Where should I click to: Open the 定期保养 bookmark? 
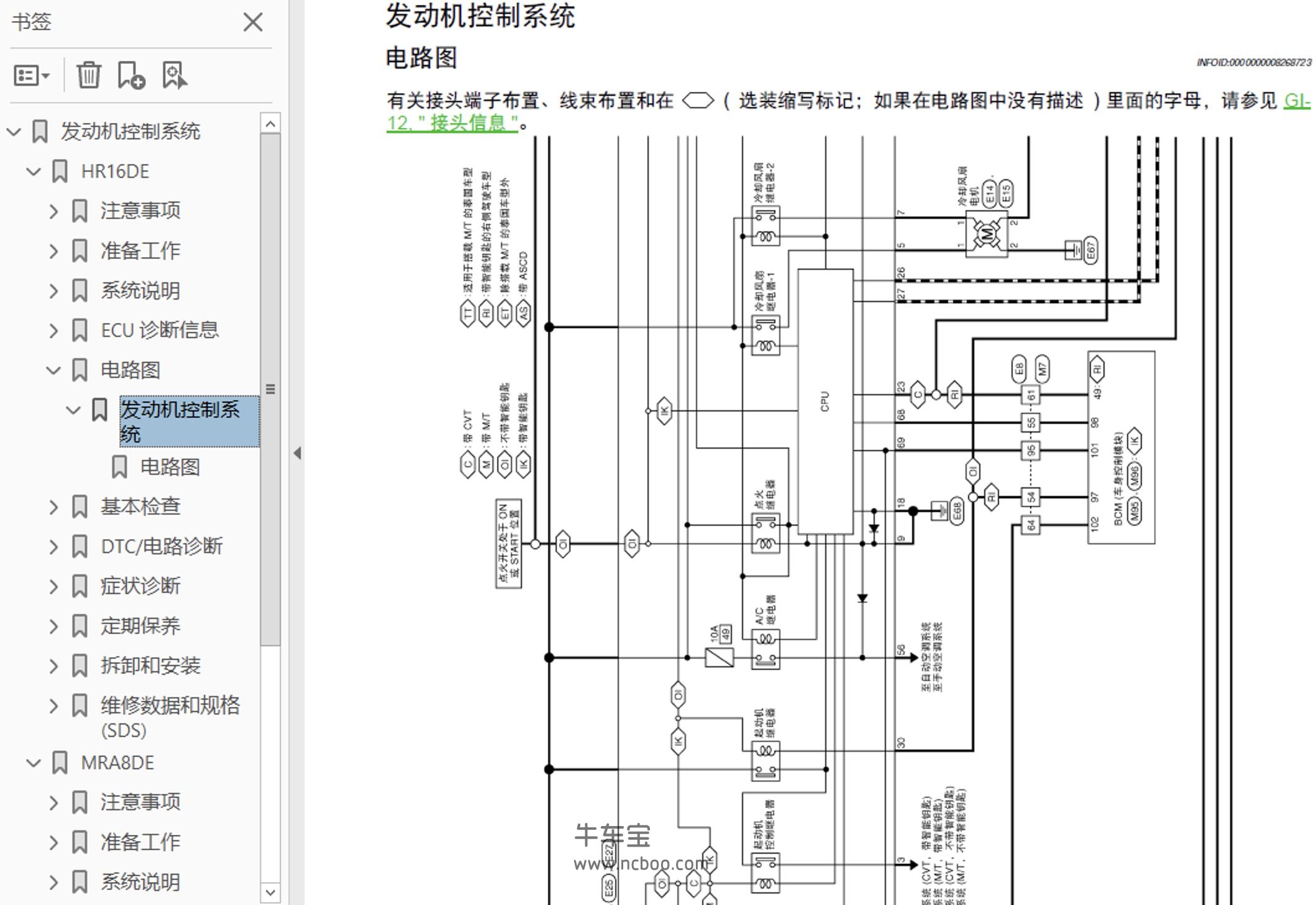(140, 626)
